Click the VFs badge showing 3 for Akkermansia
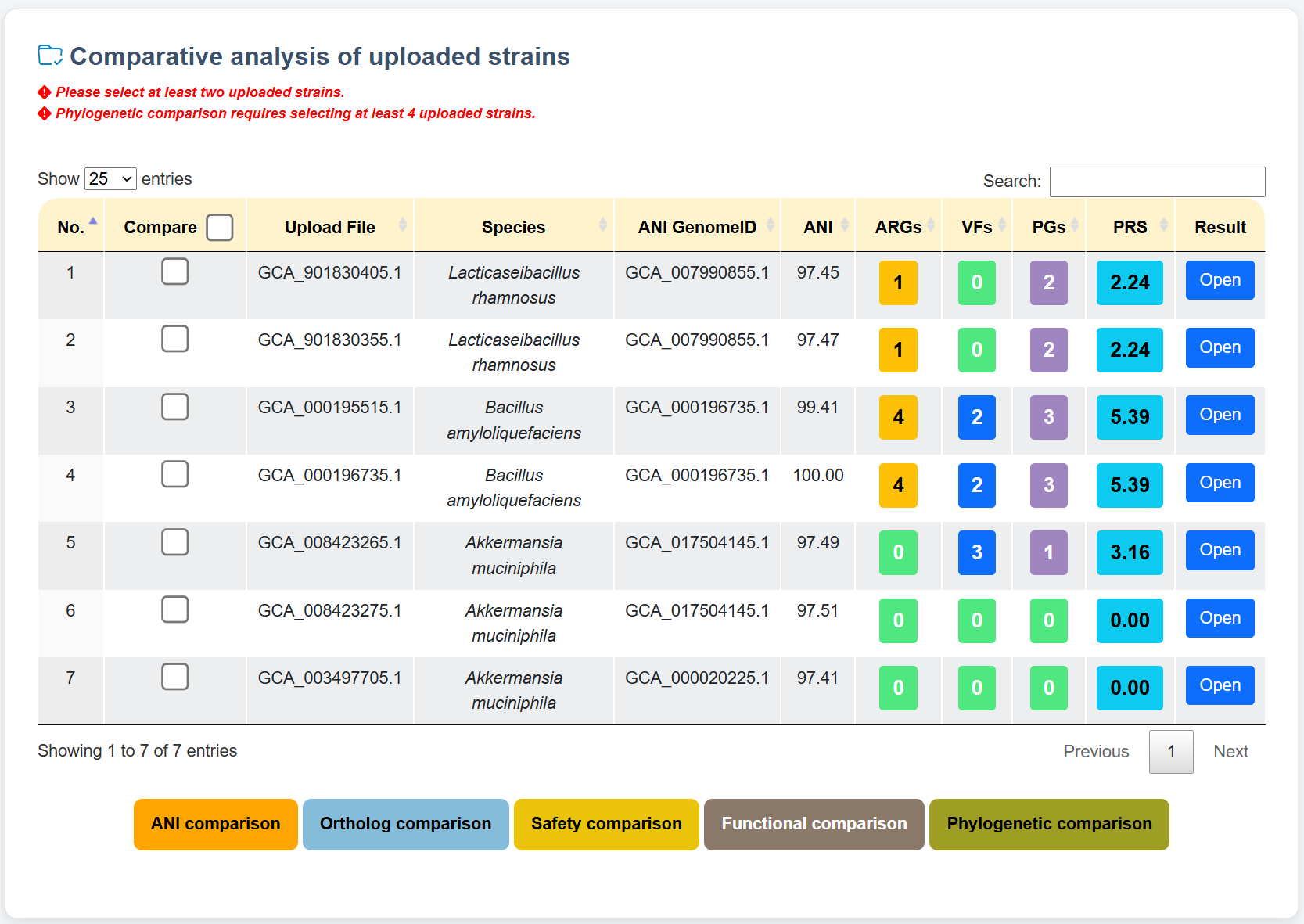 [x=976, y=553]
